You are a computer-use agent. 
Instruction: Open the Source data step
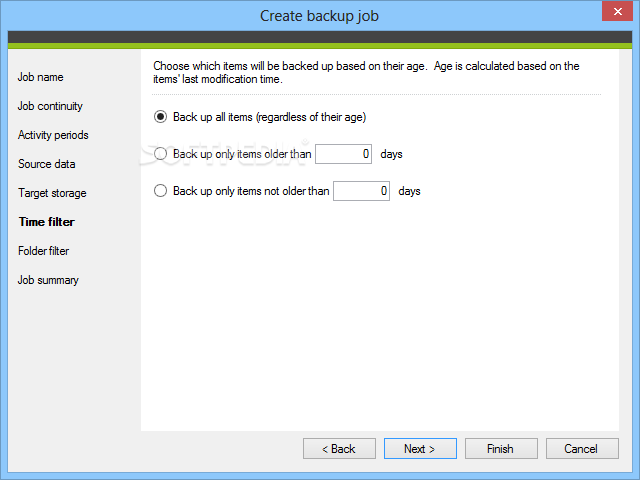click(x=46, y=164)
